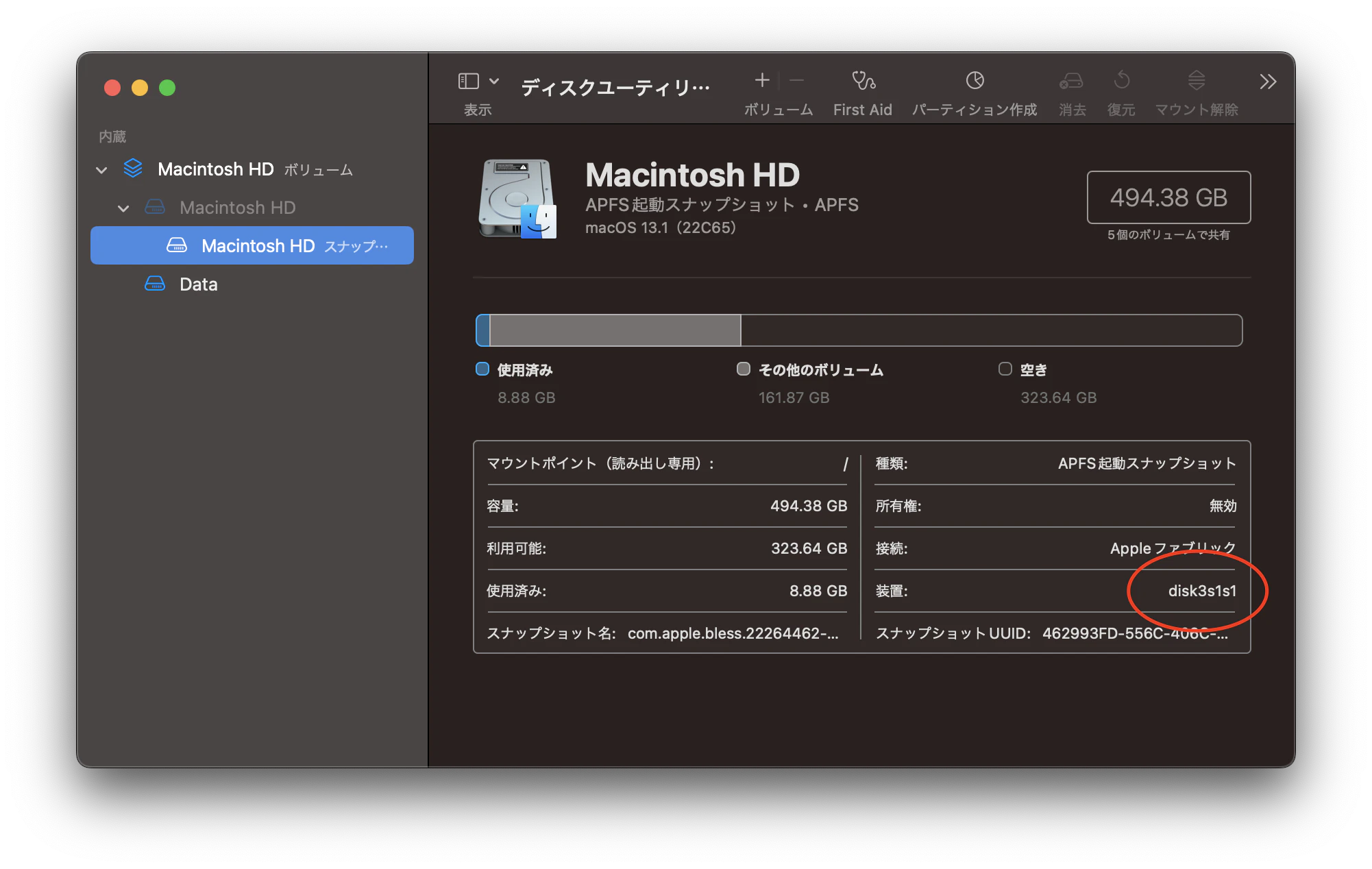Click the erase (消去) drive icon
The image size is (1372, 869).
point(1071,81)
